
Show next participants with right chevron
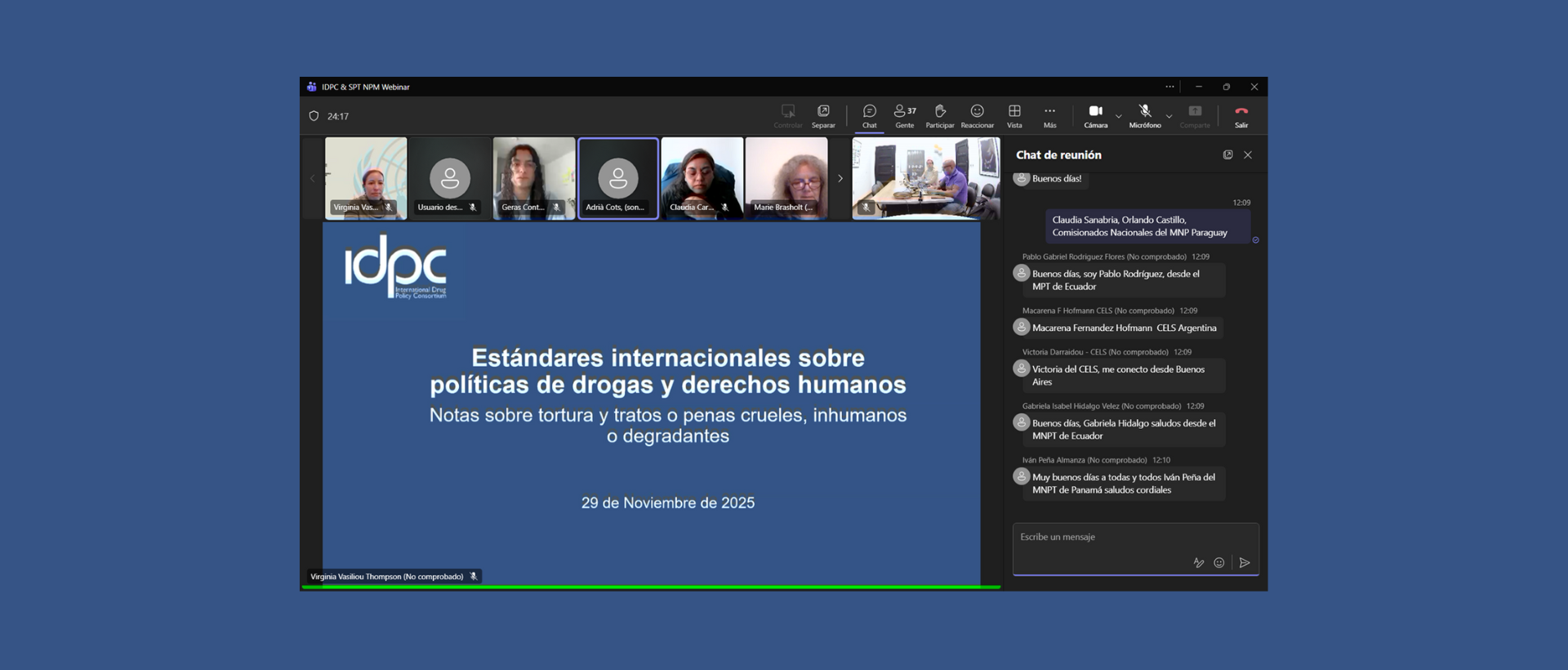click(840, 178)
